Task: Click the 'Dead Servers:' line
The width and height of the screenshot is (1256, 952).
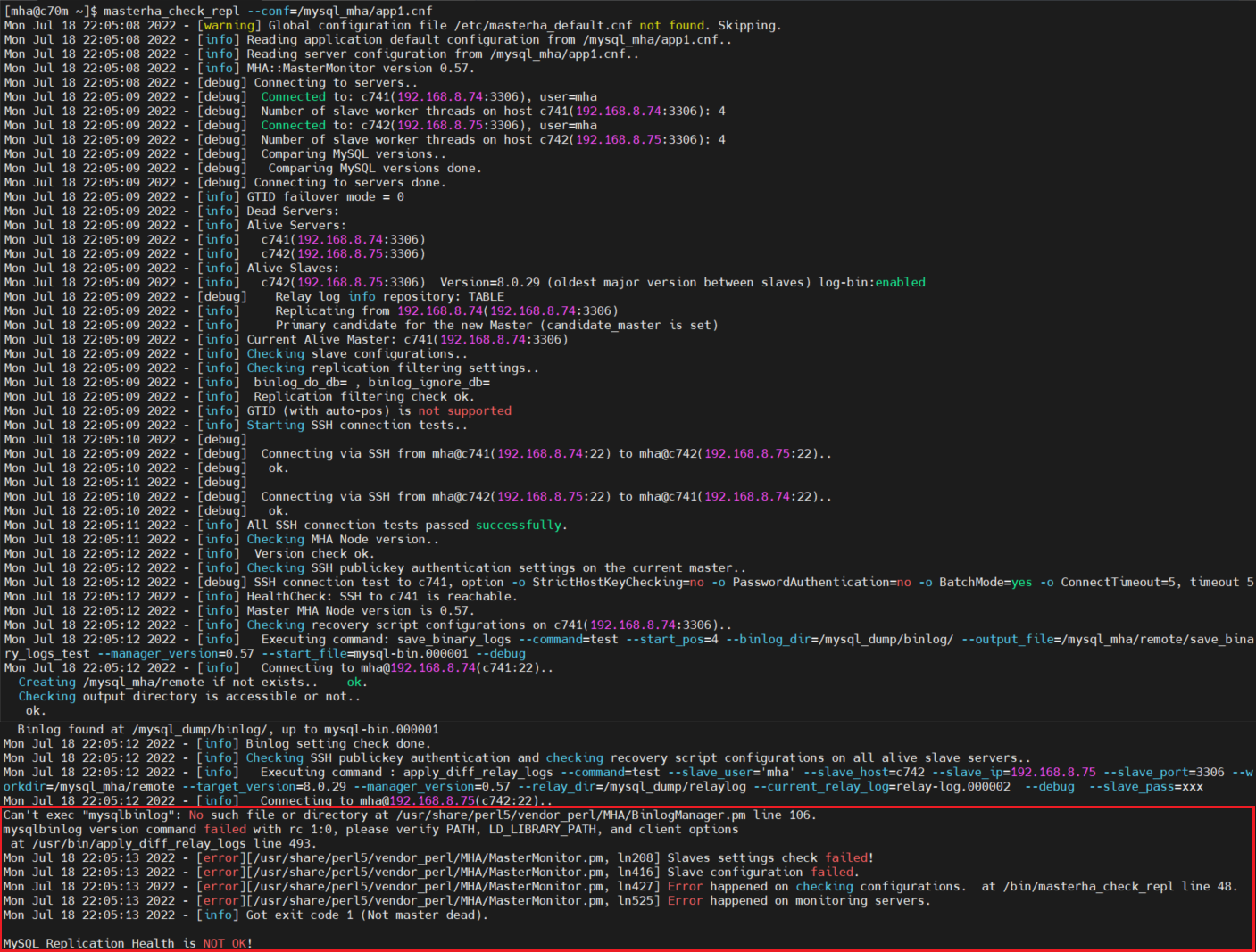Action: tap(293, 211)
